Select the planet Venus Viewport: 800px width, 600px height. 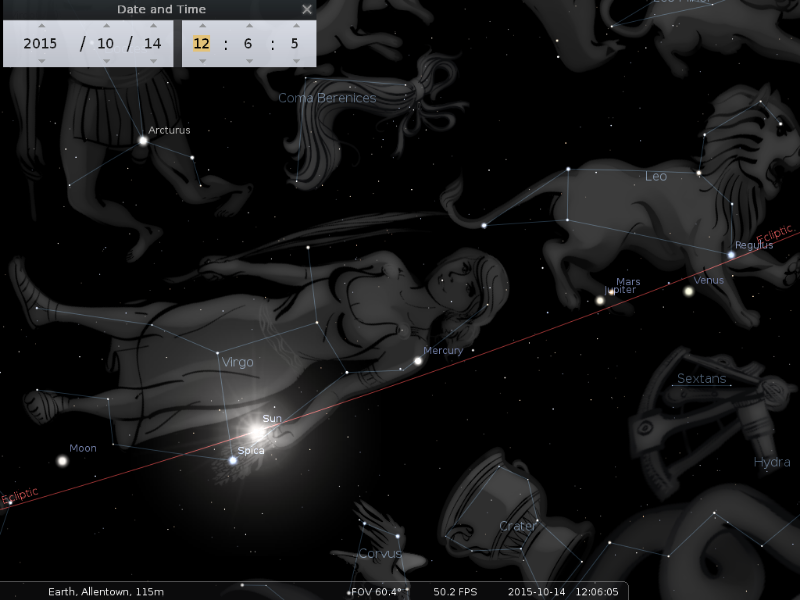[x=688, y=292]
